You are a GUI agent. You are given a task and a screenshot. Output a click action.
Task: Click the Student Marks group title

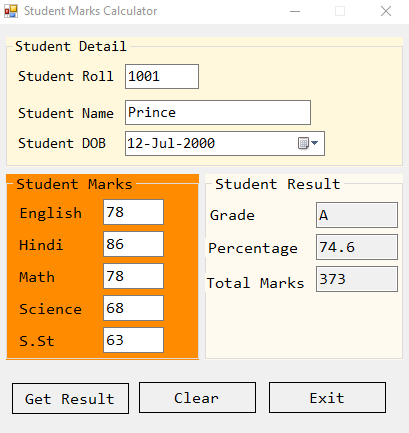point(74,184)
